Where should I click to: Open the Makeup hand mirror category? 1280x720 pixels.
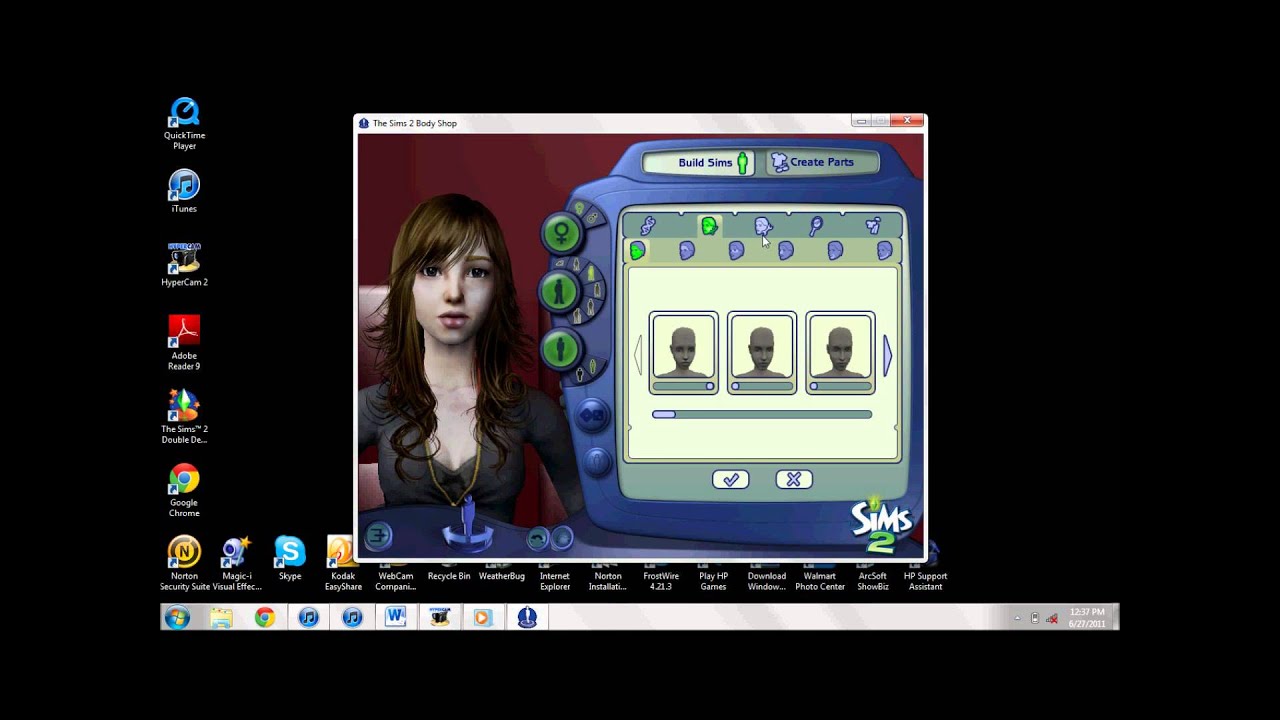click(816, 226)
